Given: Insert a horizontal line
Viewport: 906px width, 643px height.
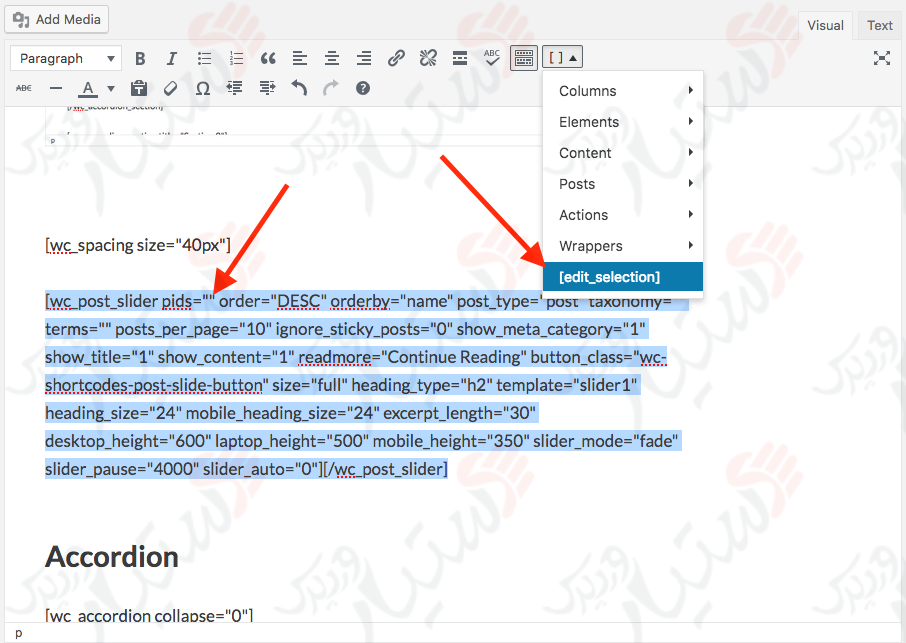Looking at the screenshot, I should [x=56, y=88].
